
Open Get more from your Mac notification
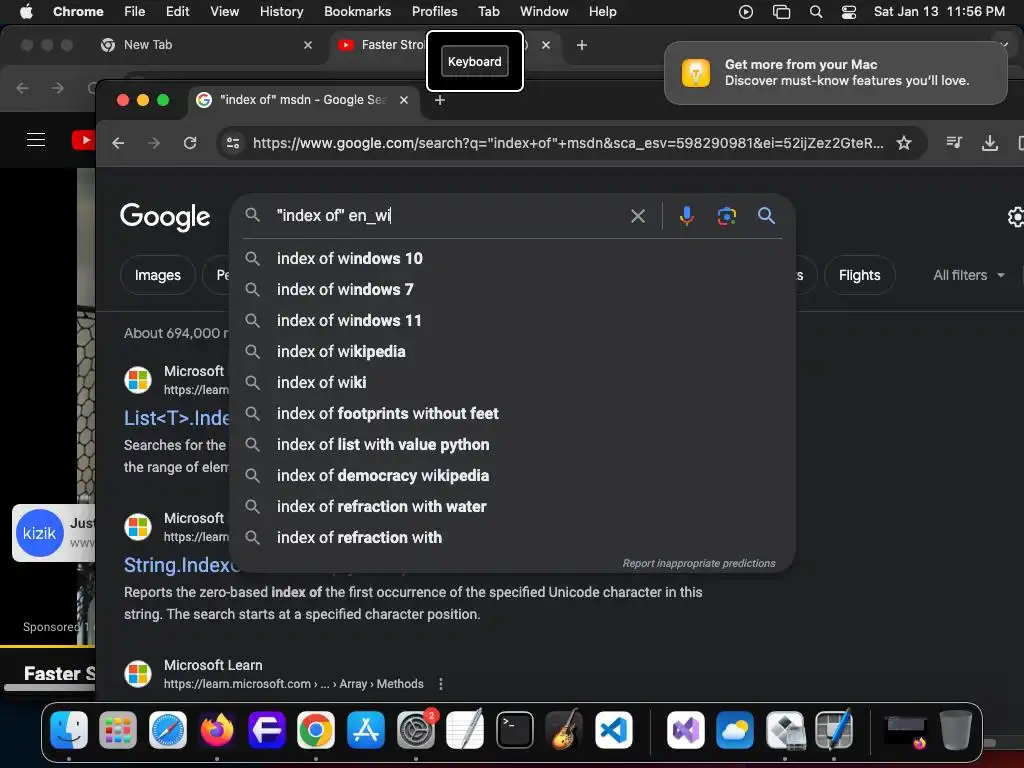836,72
